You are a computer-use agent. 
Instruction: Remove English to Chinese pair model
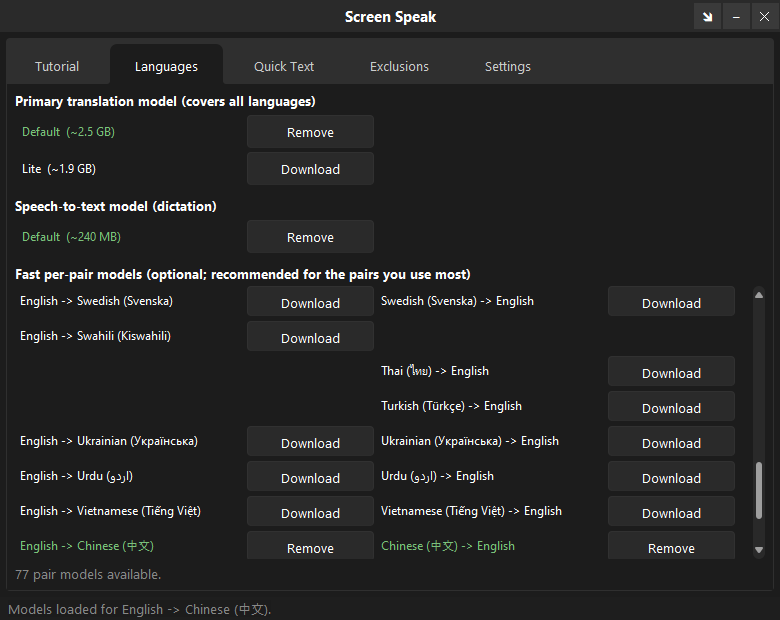point(310,546)
